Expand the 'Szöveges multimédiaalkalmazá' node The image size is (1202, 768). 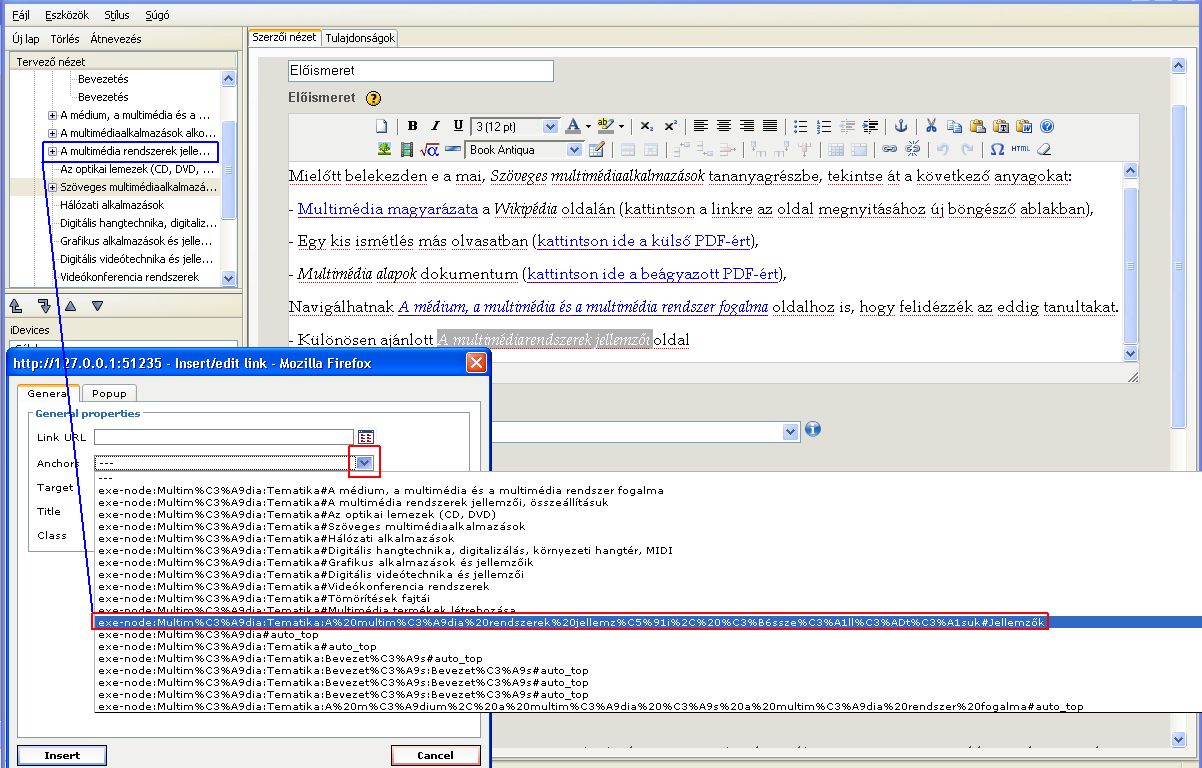[x=52, y=187]
